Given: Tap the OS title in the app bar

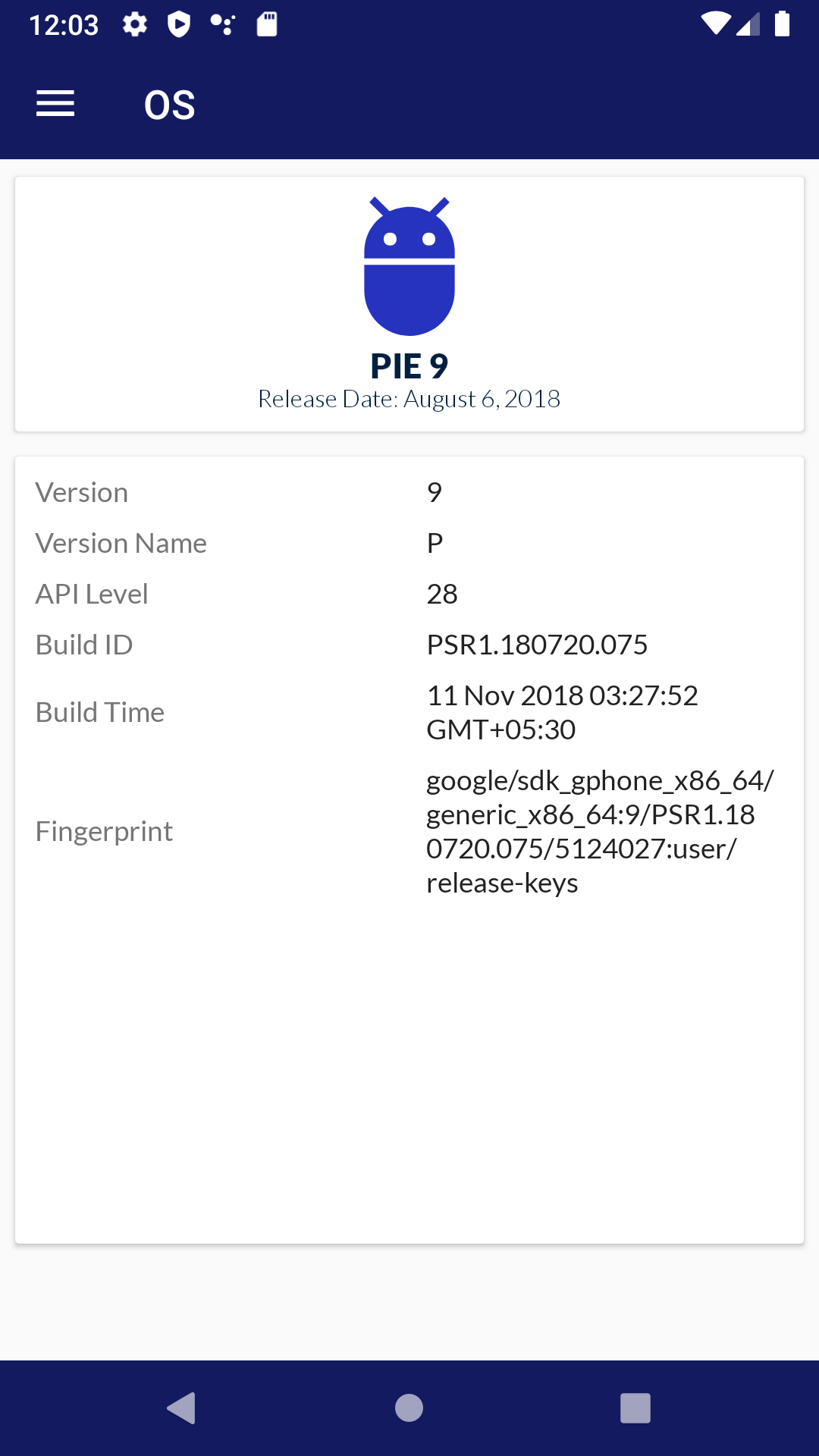Looking at the screenshot, I should (169, 105).
